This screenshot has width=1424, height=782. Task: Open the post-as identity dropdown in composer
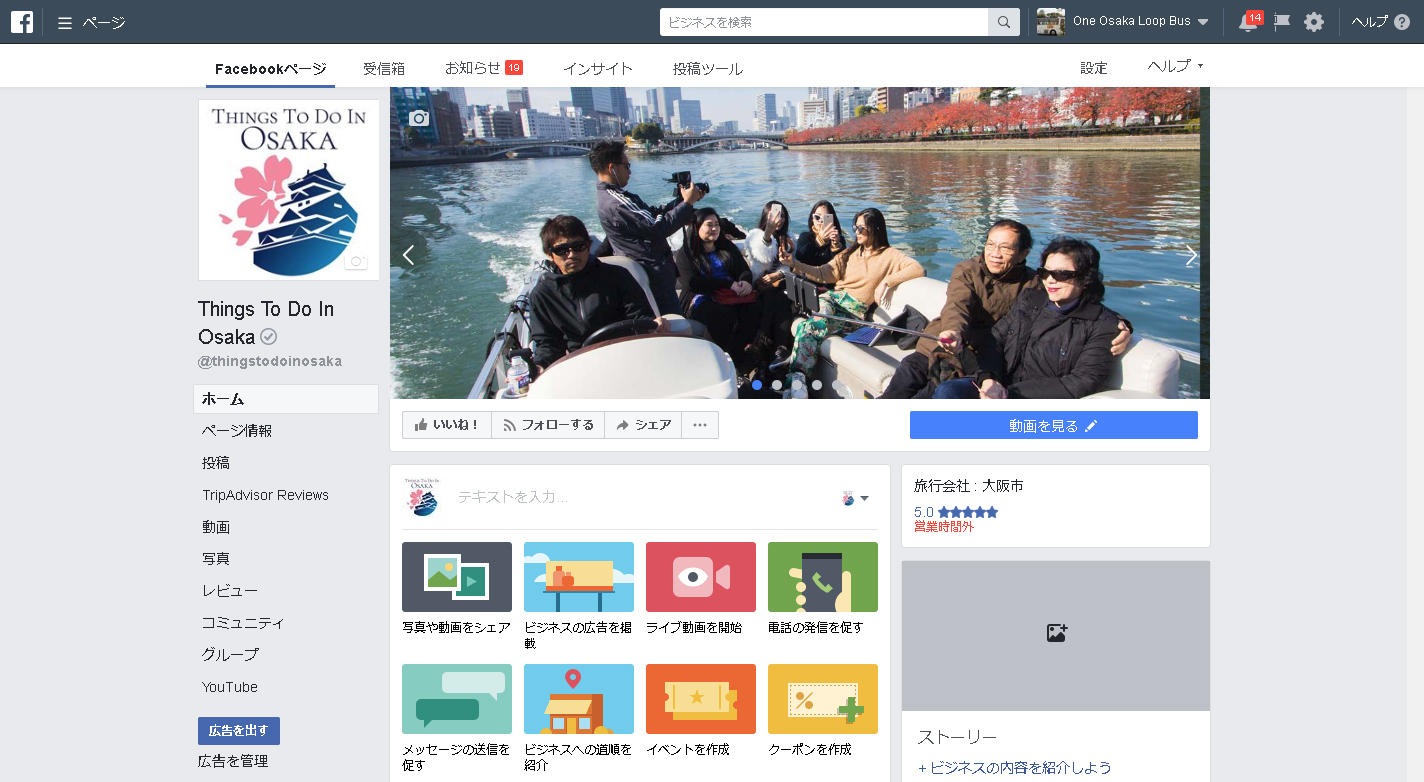pos(855,498)
